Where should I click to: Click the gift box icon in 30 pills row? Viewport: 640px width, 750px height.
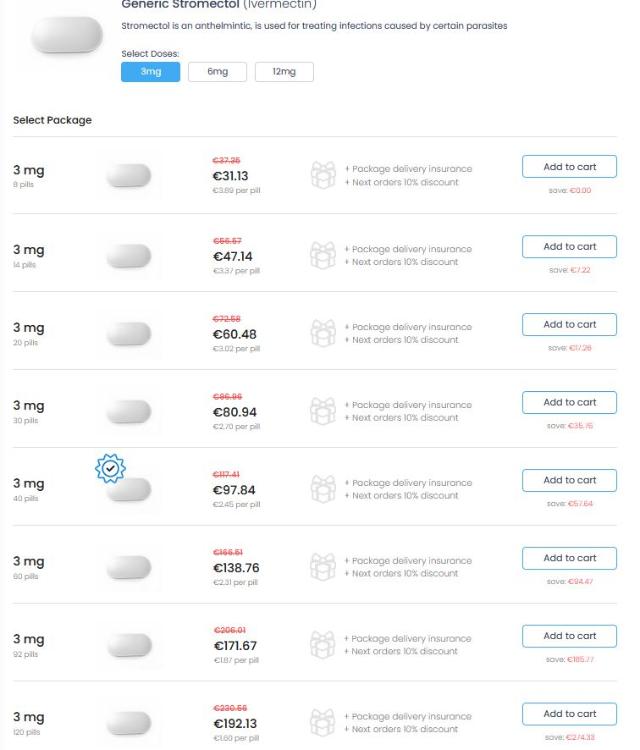pos(325,410)
